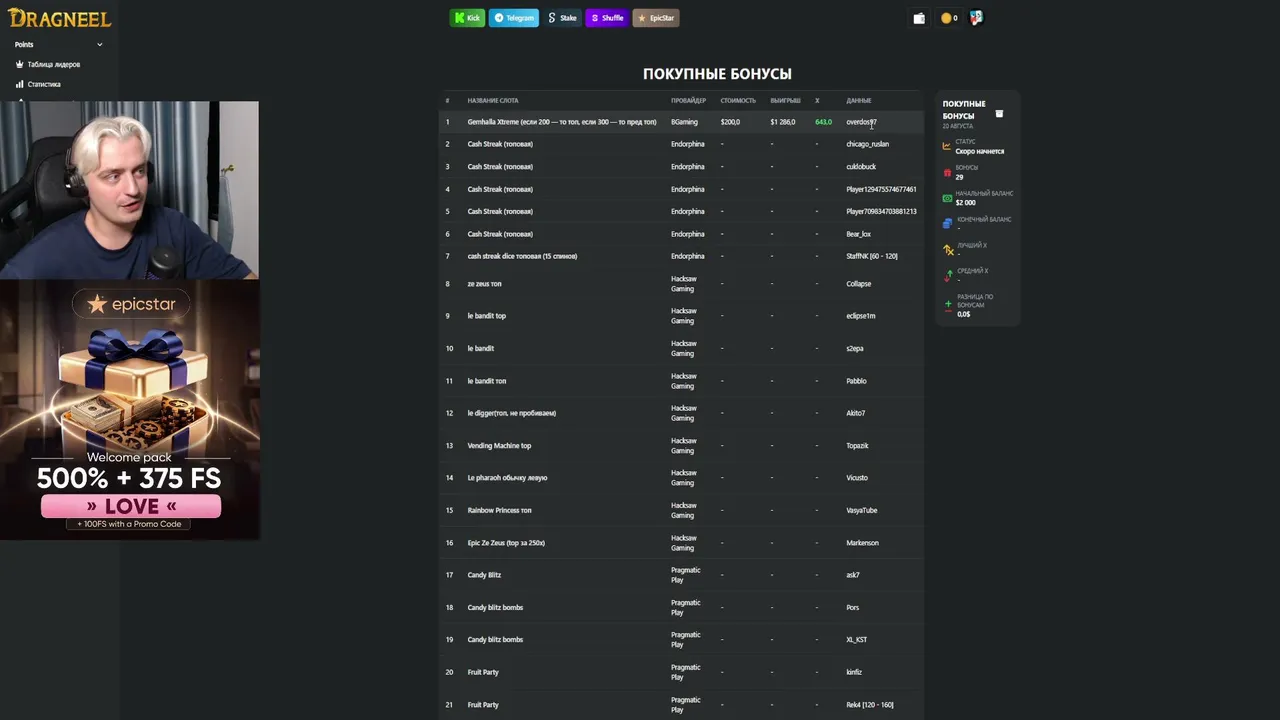The image size is (1280, 720).
Task: Click the green 643,0 multiplier
Action: point(823,122)
